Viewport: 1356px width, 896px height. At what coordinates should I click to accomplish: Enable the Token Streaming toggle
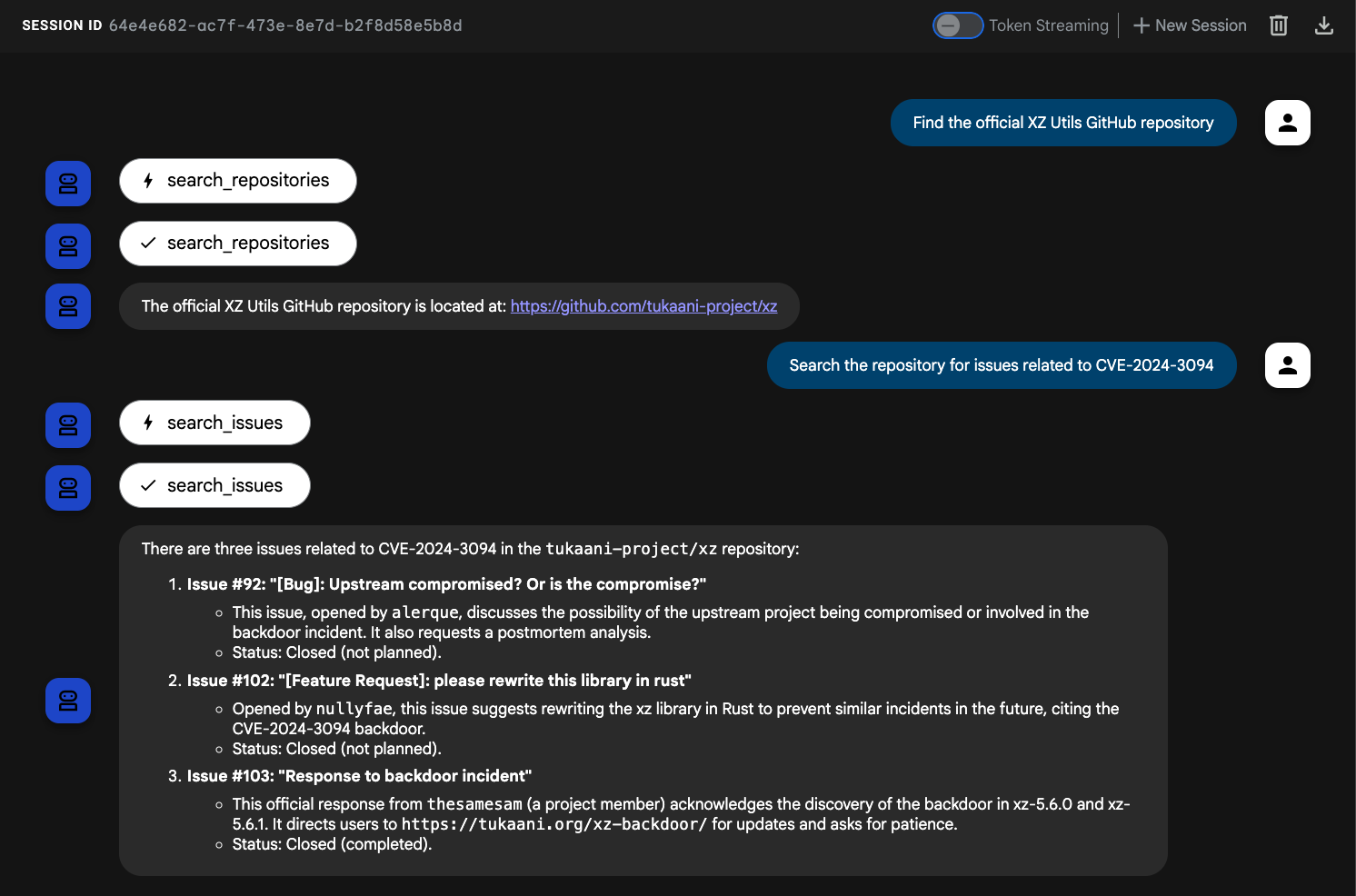[x=958, y=25]
